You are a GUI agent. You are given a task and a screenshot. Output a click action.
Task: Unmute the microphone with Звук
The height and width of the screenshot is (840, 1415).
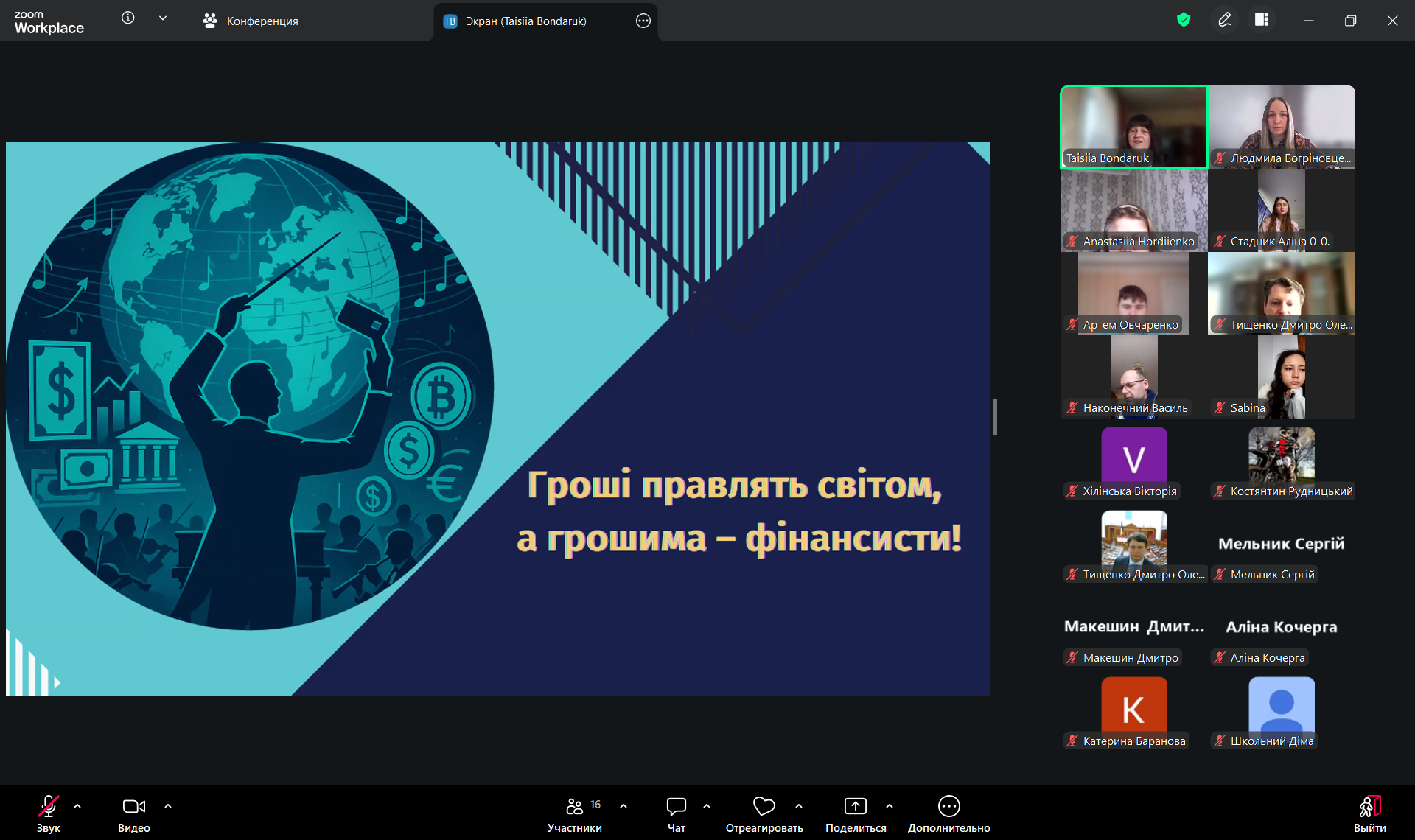pyautogui.click(x=49, y=813)
